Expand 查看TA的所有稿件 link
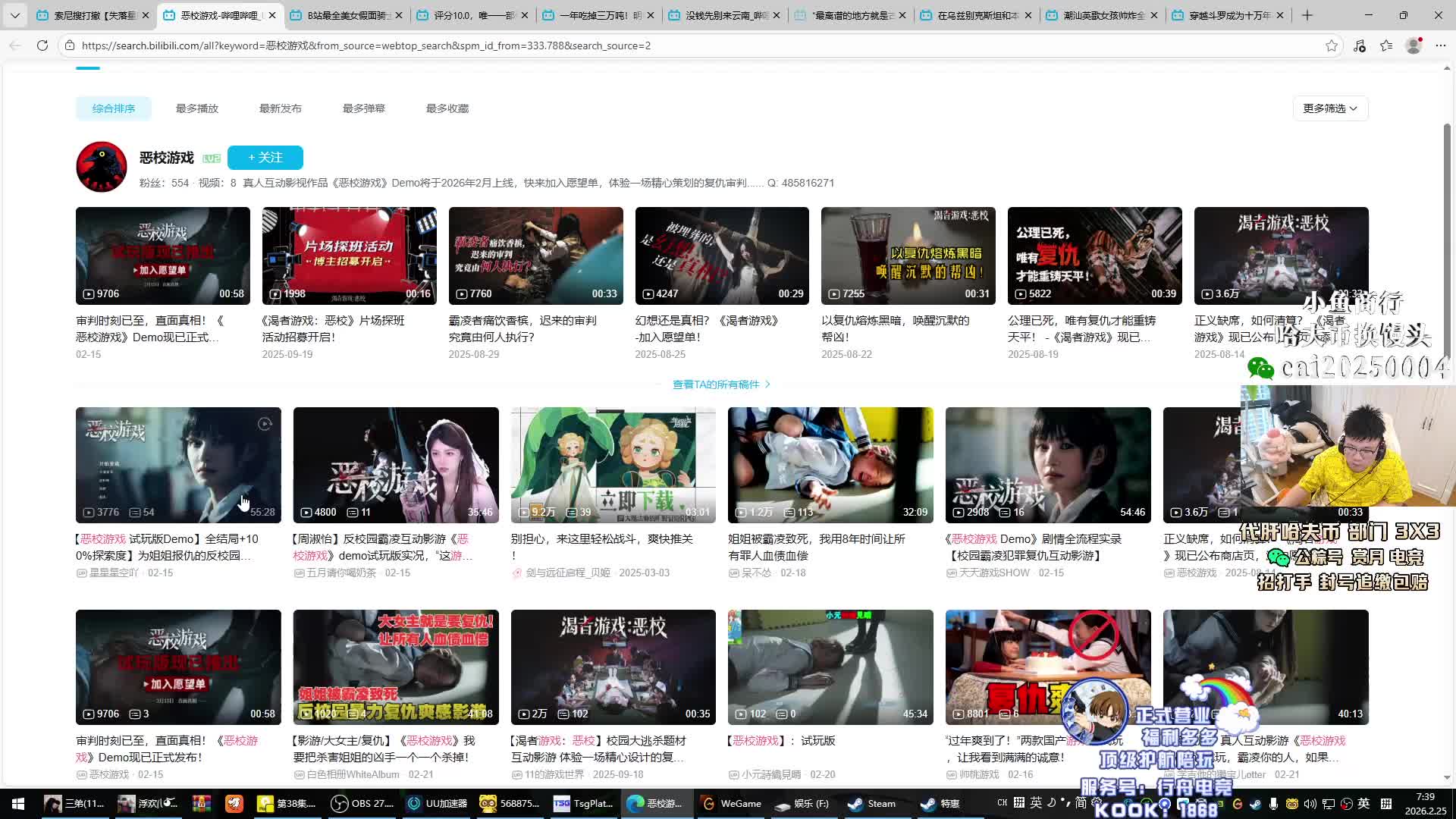The width and height of the screenshot is (1456, 819). (x=720, y=384)
